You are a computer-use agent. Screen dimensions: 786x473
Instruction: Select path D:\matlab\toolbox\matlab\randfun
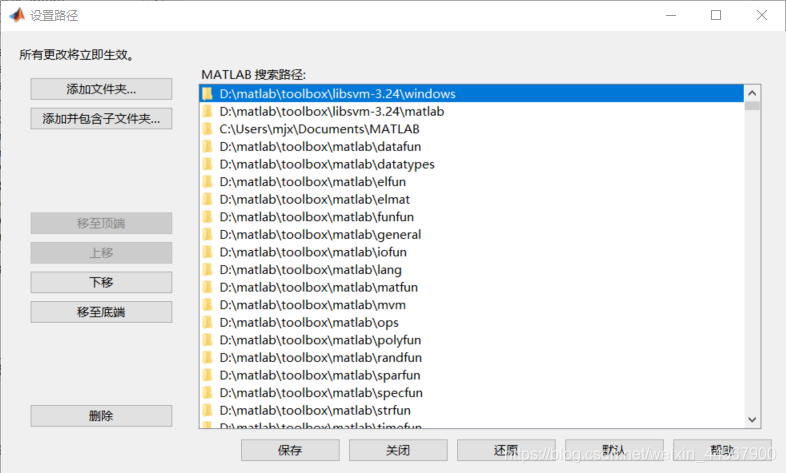[472, 357]
